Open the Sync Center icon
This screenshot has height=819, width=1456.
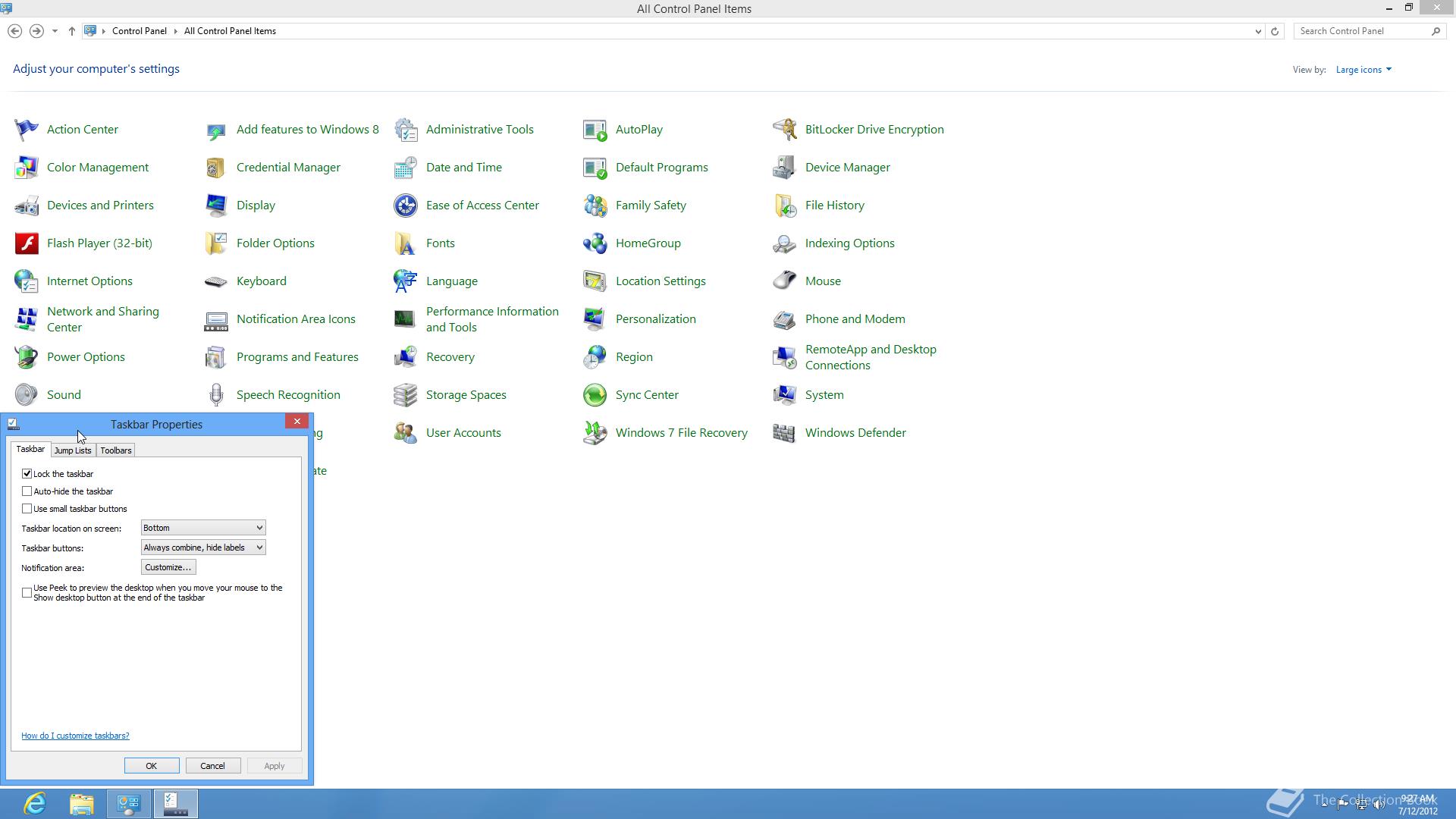click(x=595, y=395)
